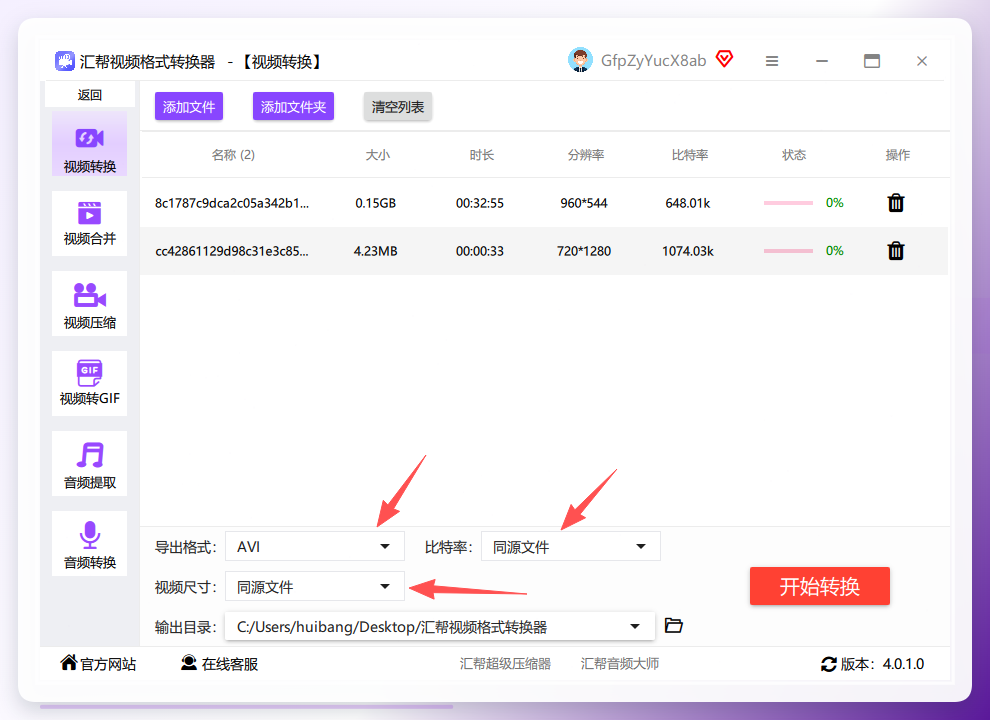Viewport: 990px width, 720px height.
Task: Select file name 8c1787c9dca2c05a342b1...
Action: (x=232, y=203)
